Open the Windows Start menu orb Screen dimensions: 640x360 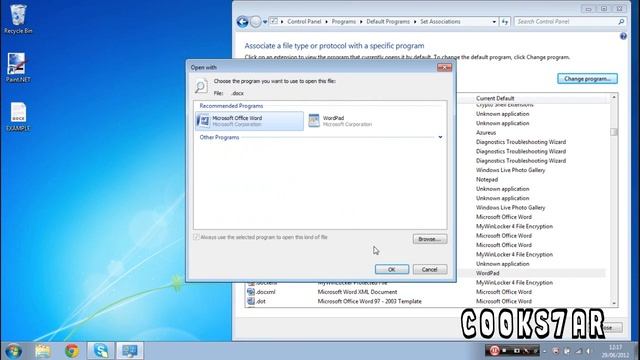click(x=13, y=351)
